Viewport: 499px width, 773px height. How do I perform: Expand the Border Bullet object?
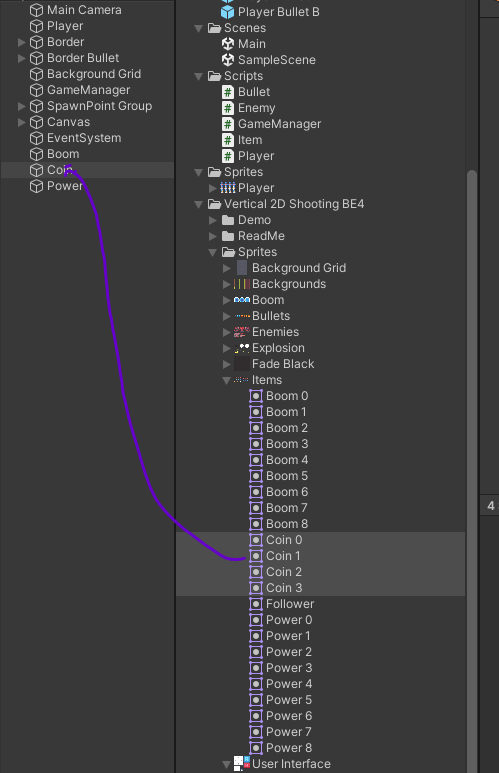click(x=22, y=58)
